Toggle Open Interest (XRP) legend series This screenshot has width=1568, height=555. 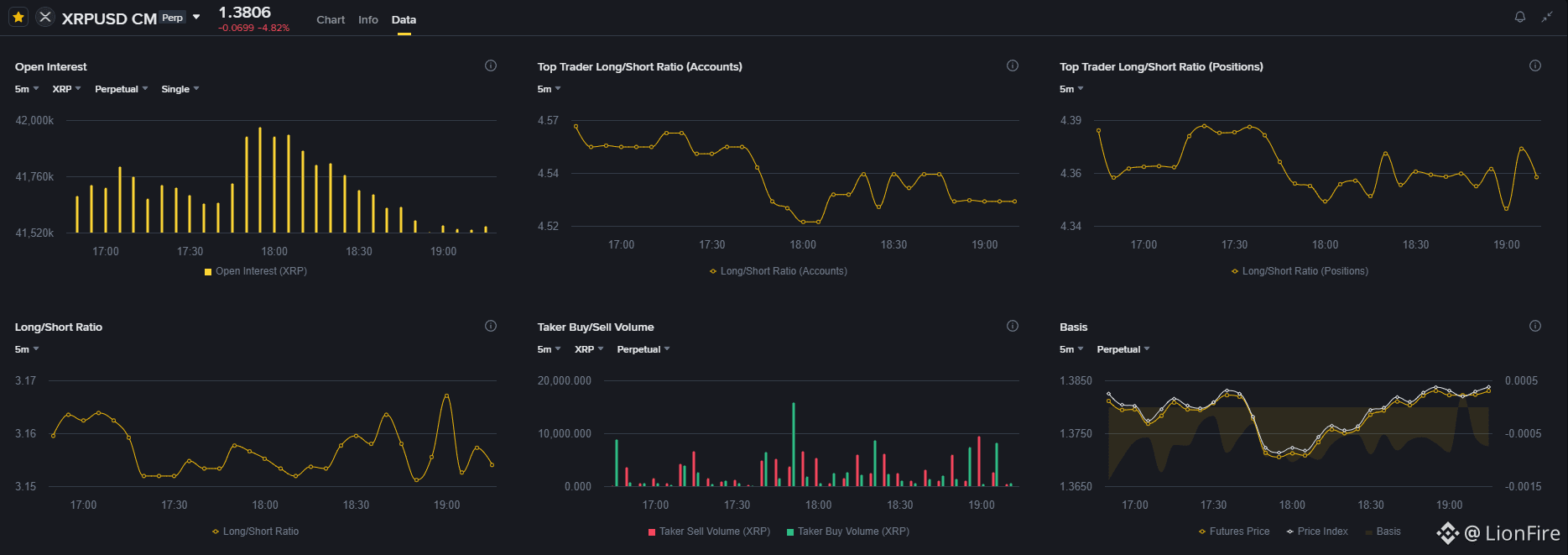point(256,271)
